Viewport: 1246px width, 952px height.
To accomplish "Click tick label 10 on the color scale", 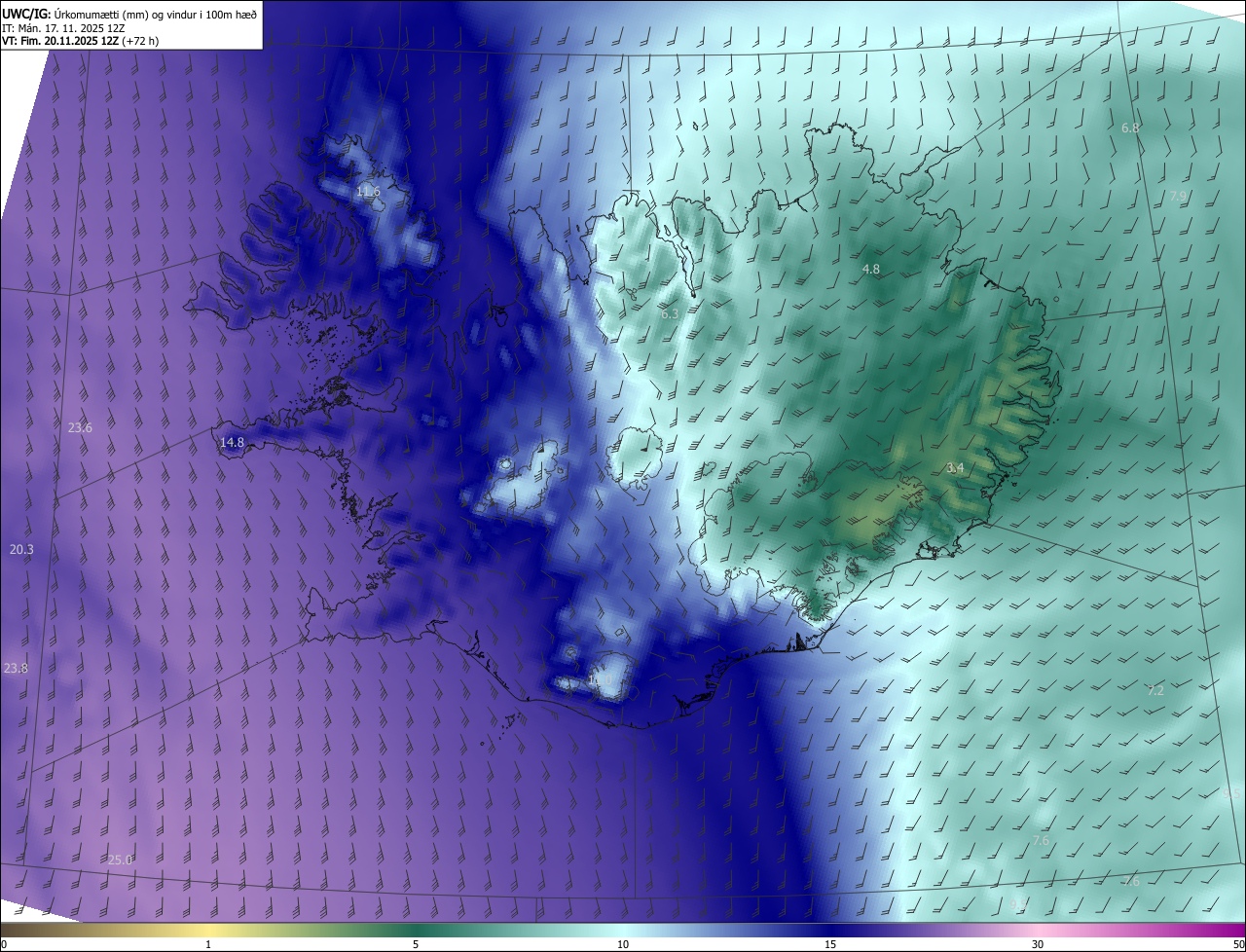I will [x=623, y=944].
